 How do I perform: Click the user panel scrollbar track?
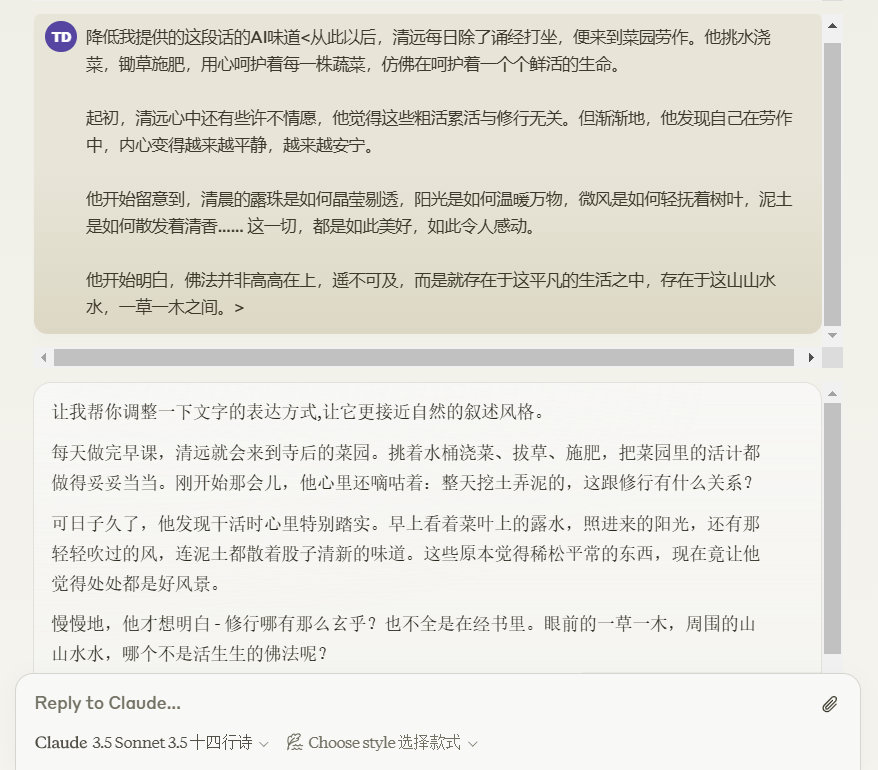point(831,180)
